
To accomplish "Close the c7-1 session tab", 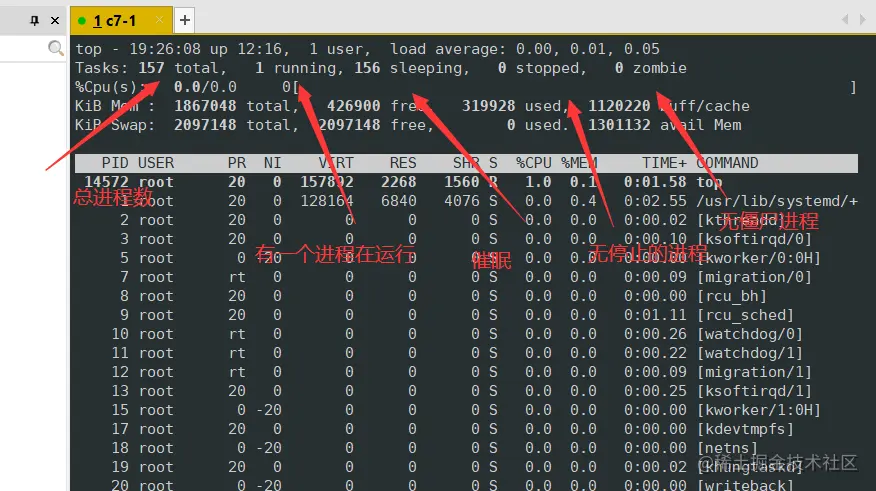I will (x=159, y=20).
